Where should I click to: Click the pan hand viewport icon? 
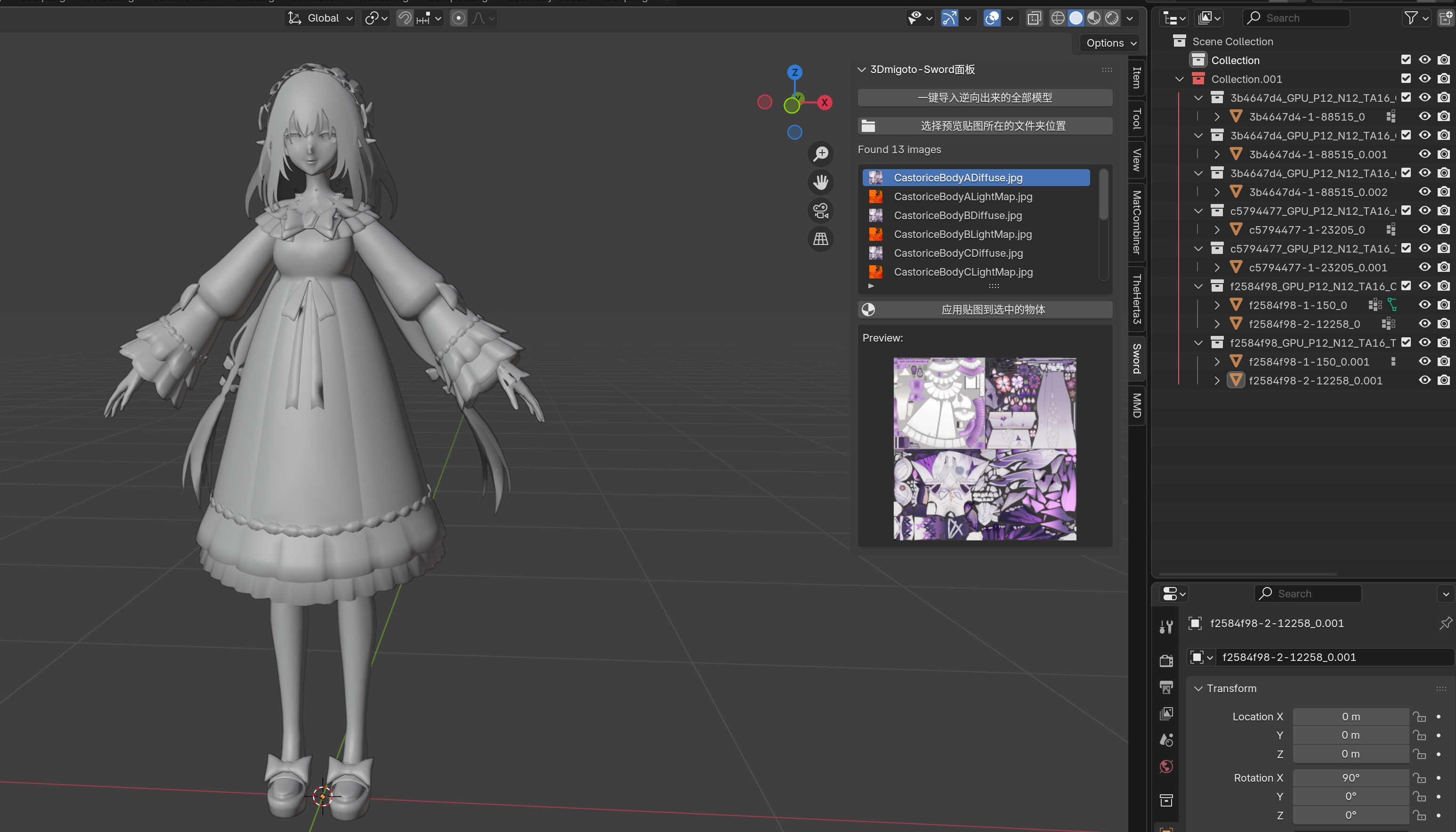820,182
